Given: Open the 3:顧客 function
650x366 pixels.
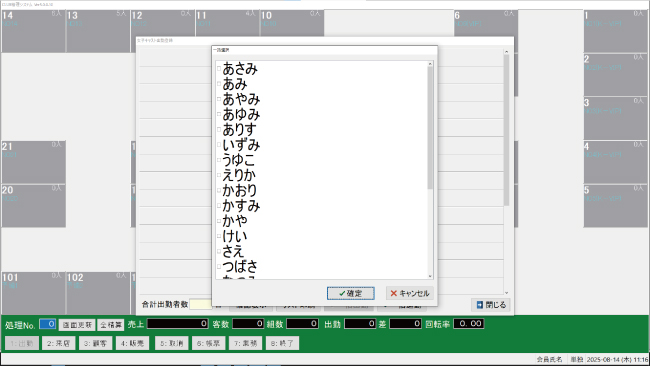Looking at the screenshot, I should point(95,343).
